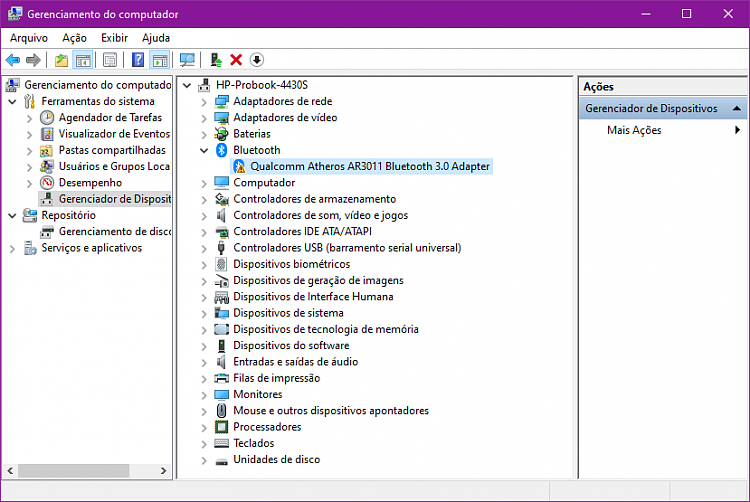
Task: Click the red X uninstall device icon
Action: [236, 60]
